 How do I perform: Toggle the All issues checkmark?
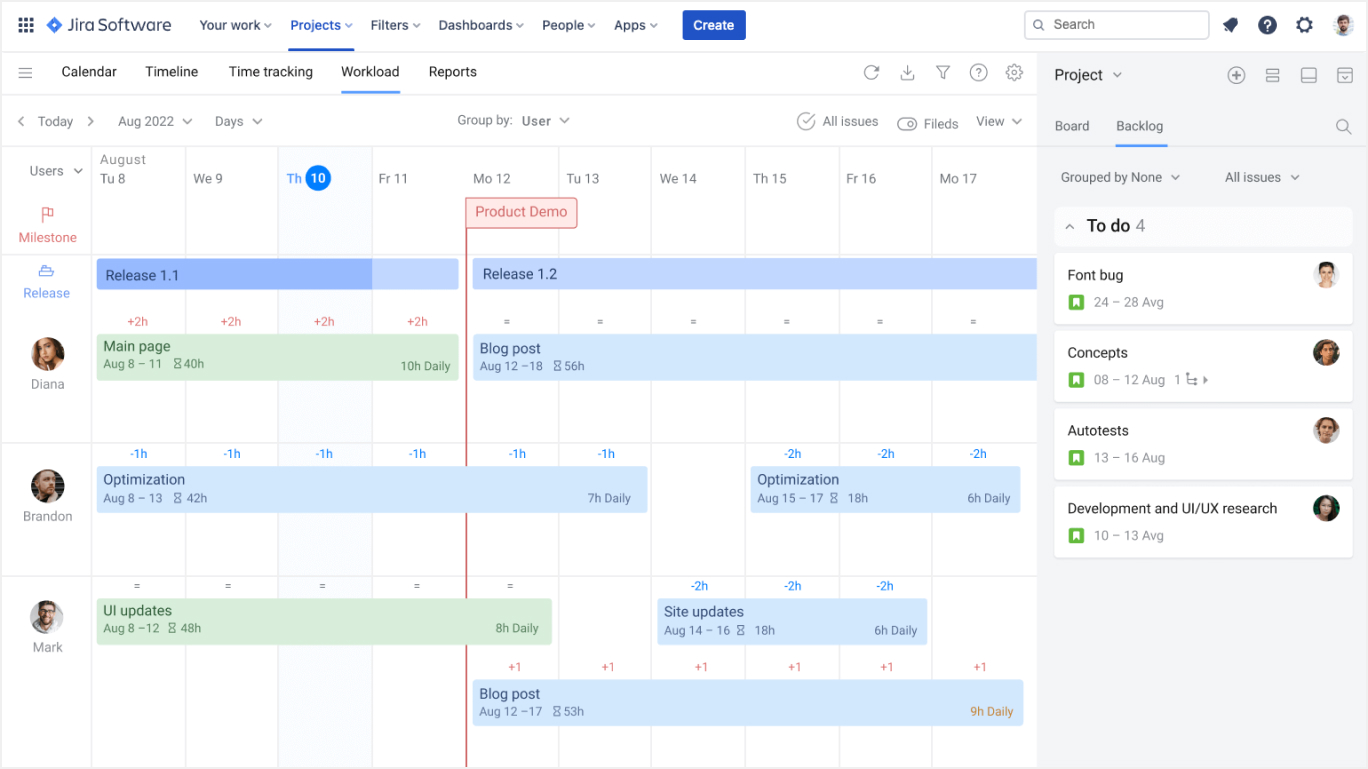coord(806,121)
